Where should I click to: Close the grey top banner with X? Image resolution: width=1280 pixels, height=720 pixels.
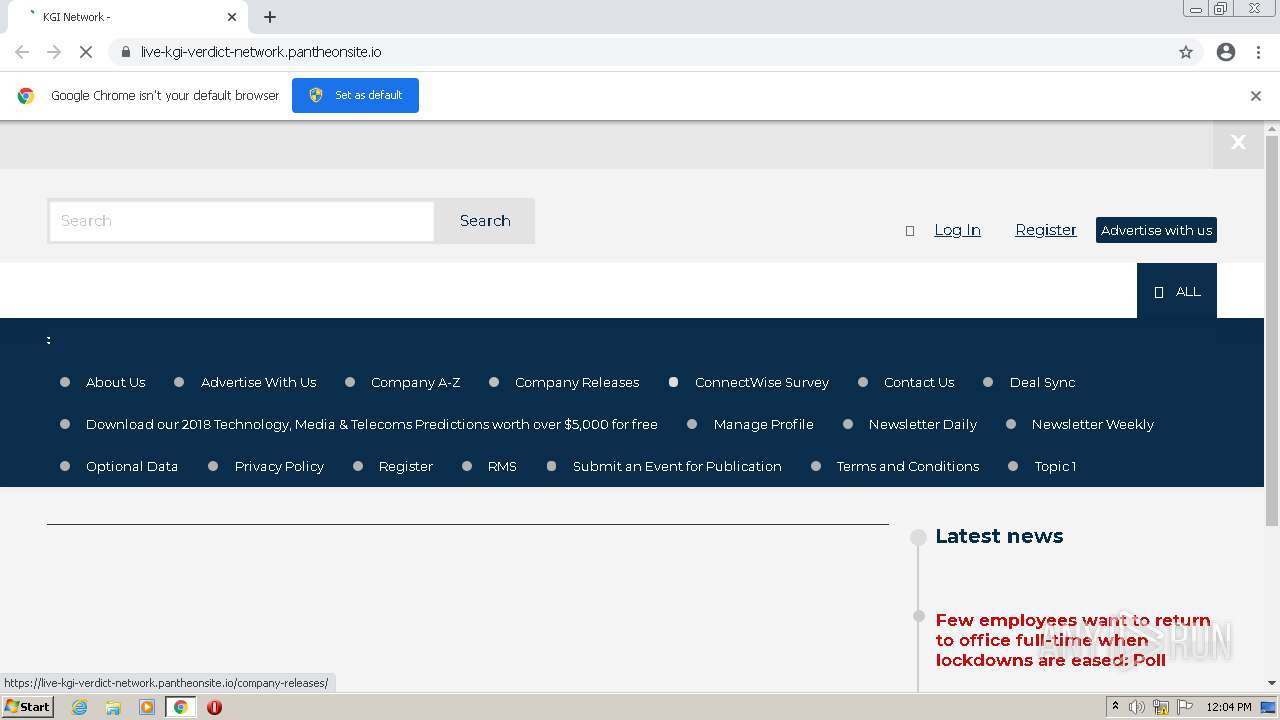(x=1238, y=142)
